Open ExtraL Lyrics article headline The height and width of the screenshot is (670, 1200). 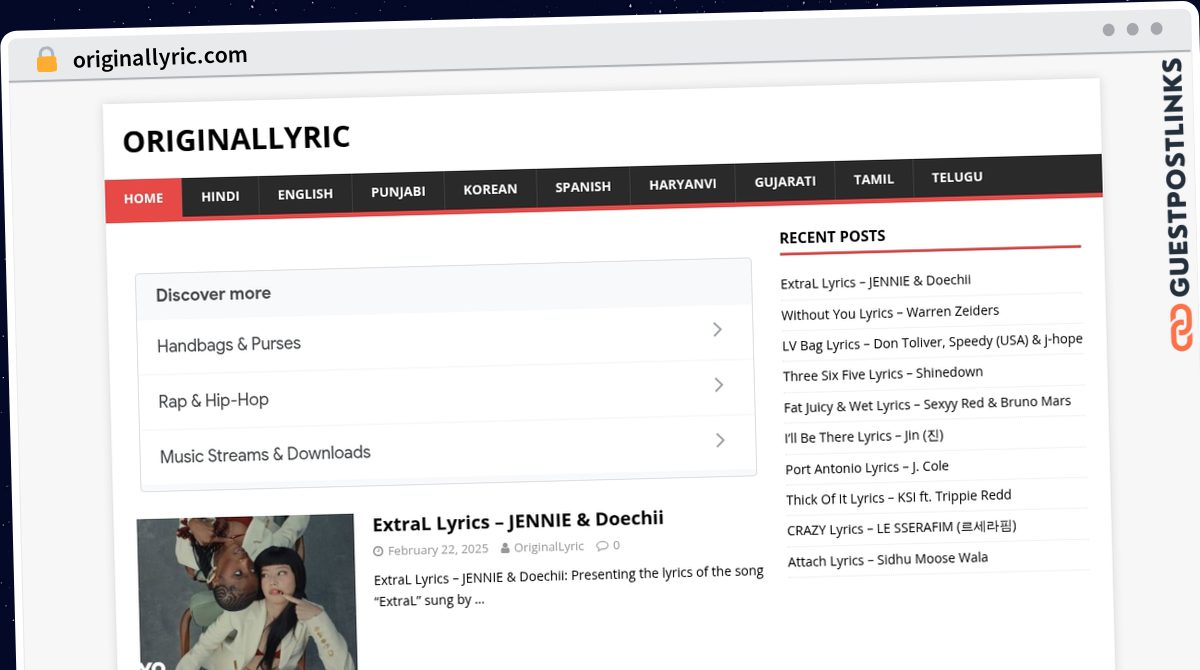click(518, 521)
